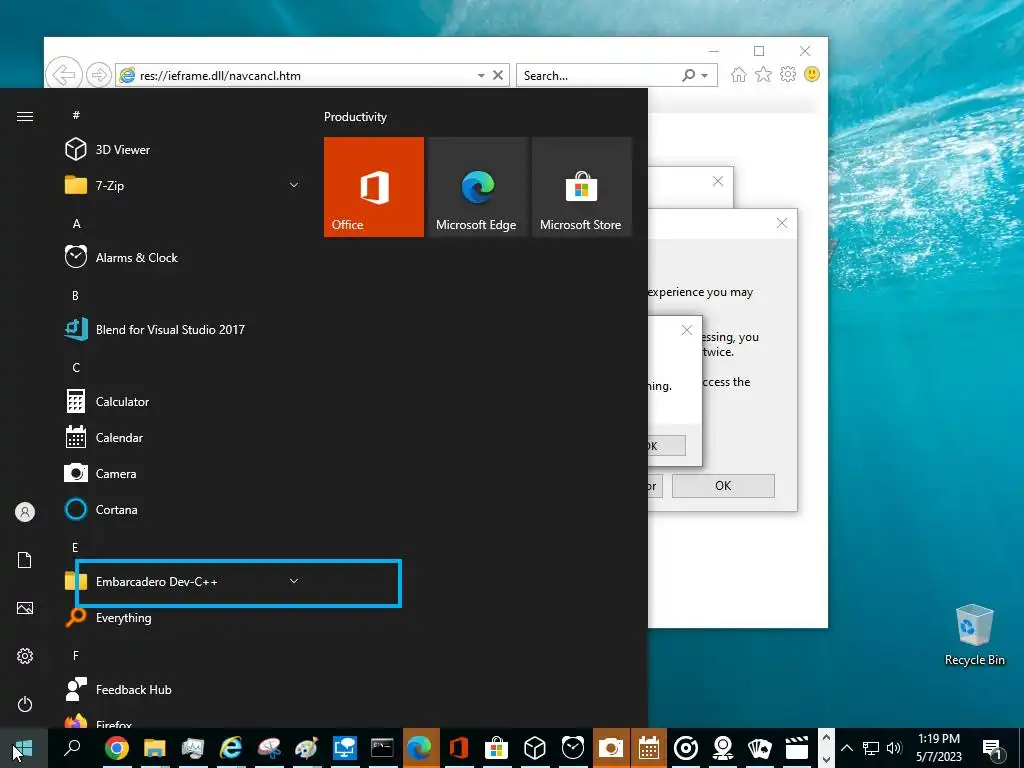
Task: Click the Office tile
Action: tap(374, 187)
